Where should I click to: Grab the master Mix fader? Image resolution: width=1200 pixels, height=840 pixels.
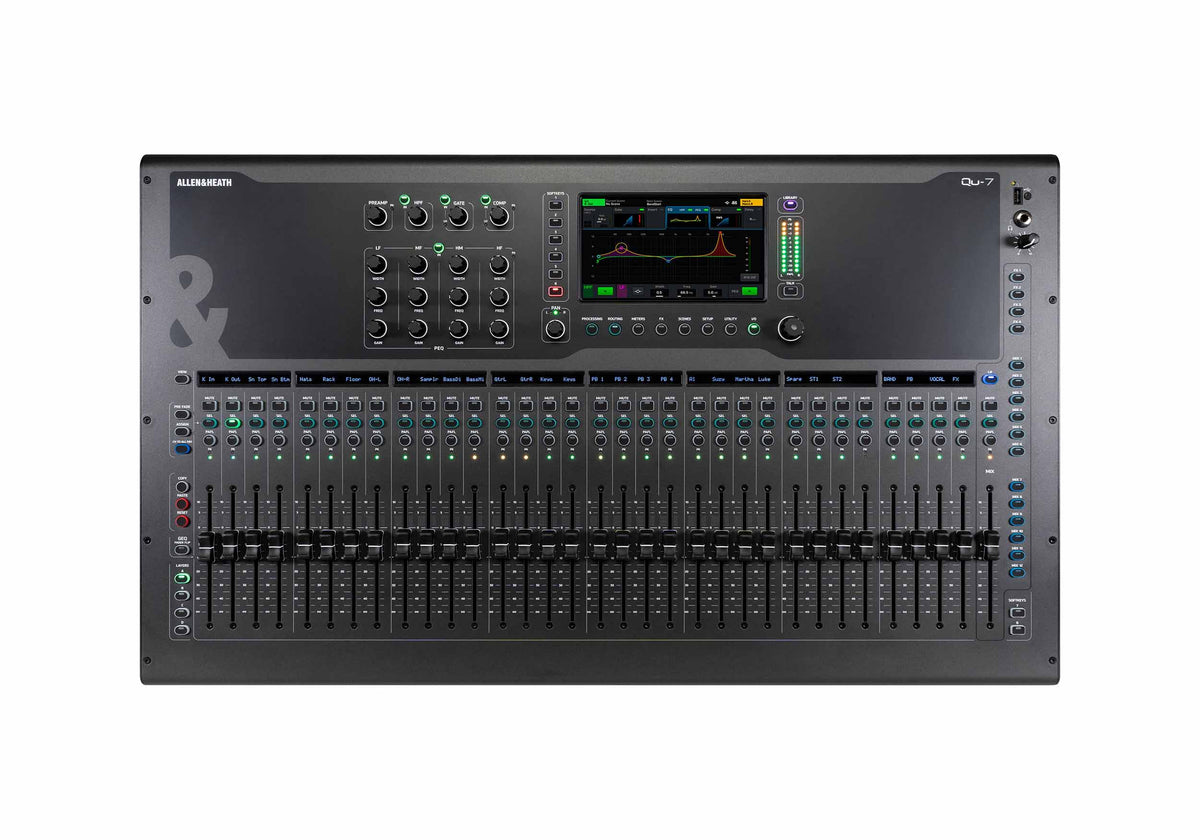coord(989,545)
